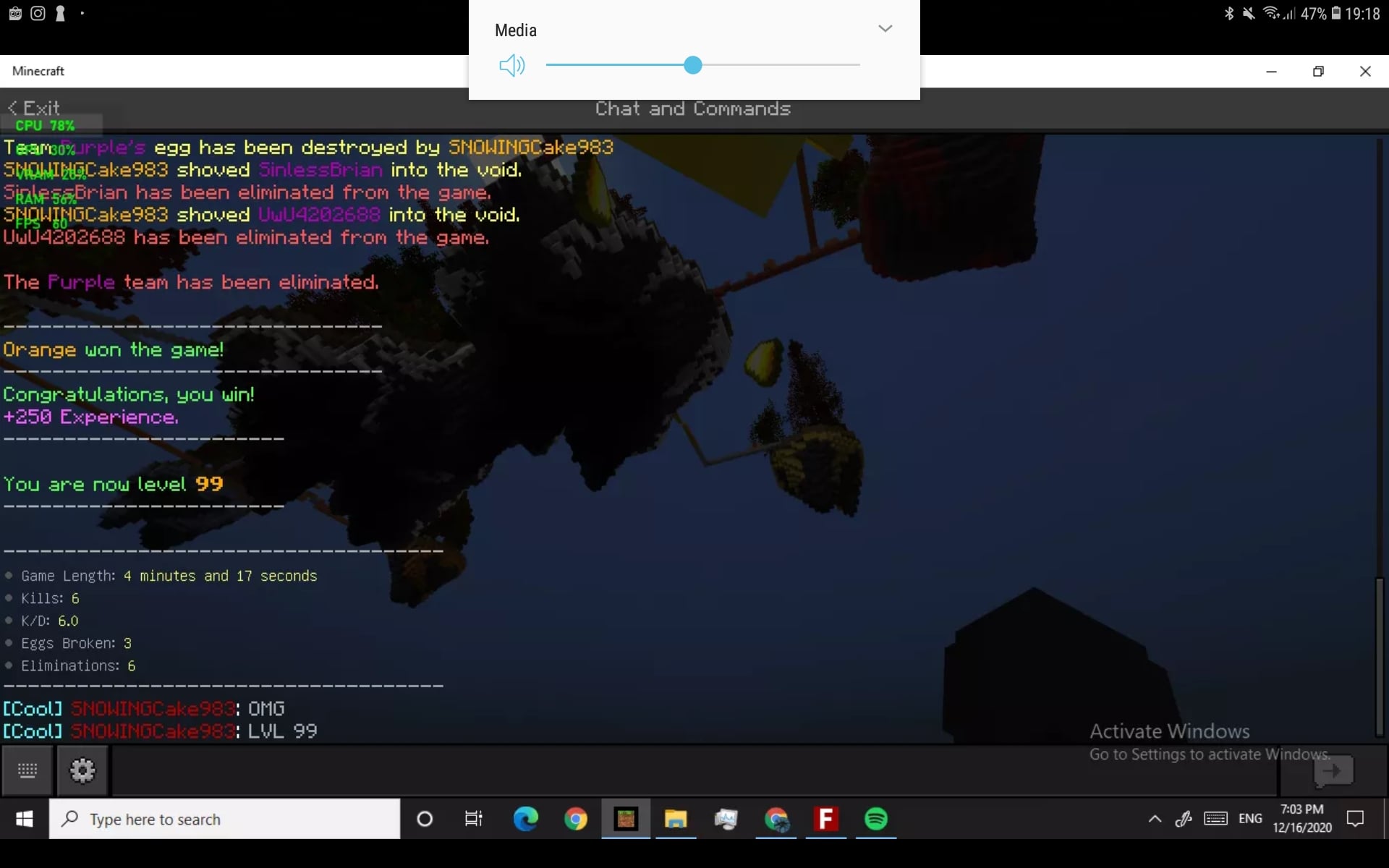Open the chat settings gear icon

pyautogui.click(x=82, y=770)
